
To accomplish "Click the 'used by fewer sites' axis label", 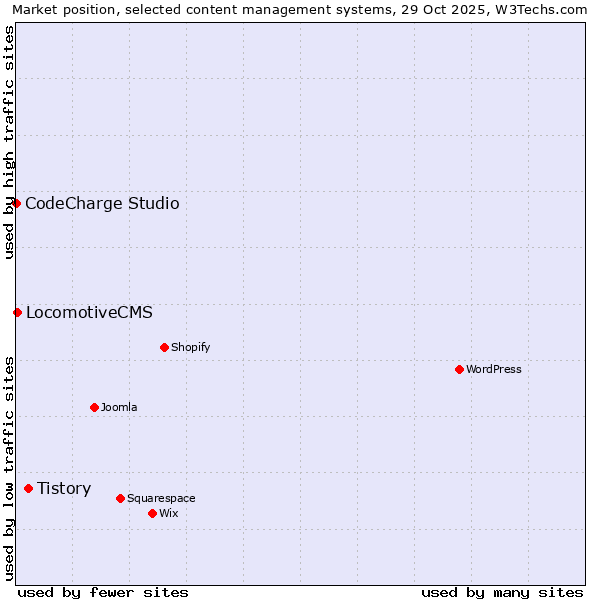I will pos(103,592).
